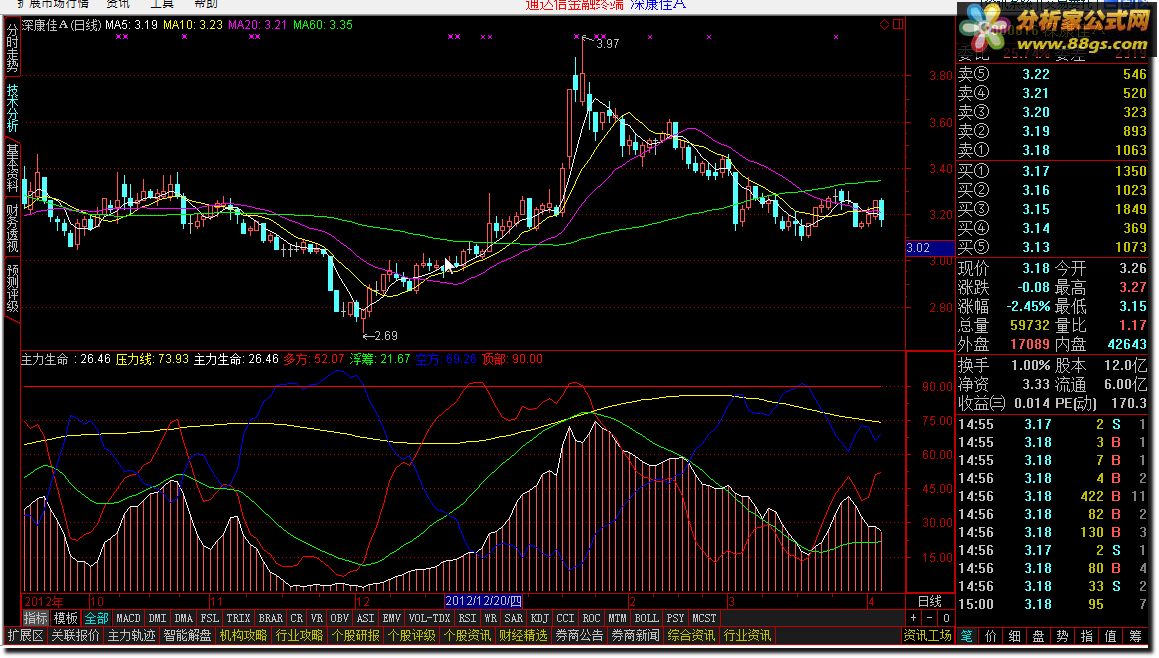Open the 主力轨迹 tab
The height and width of the screenshot is (658, 1159).
click(x=132, y=636)
